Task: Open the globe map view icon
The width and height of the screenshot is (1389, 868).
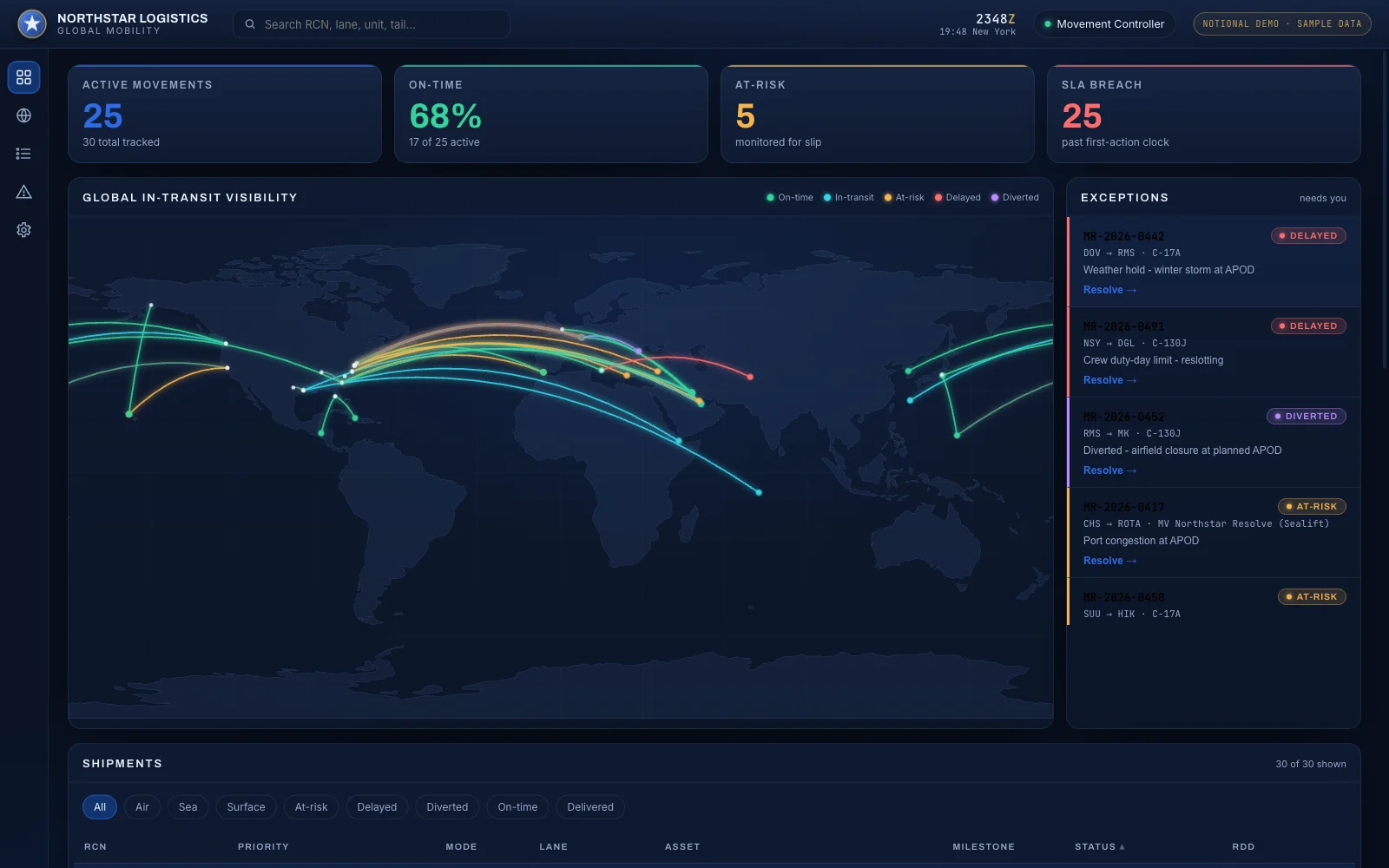Action: [23, 115]
